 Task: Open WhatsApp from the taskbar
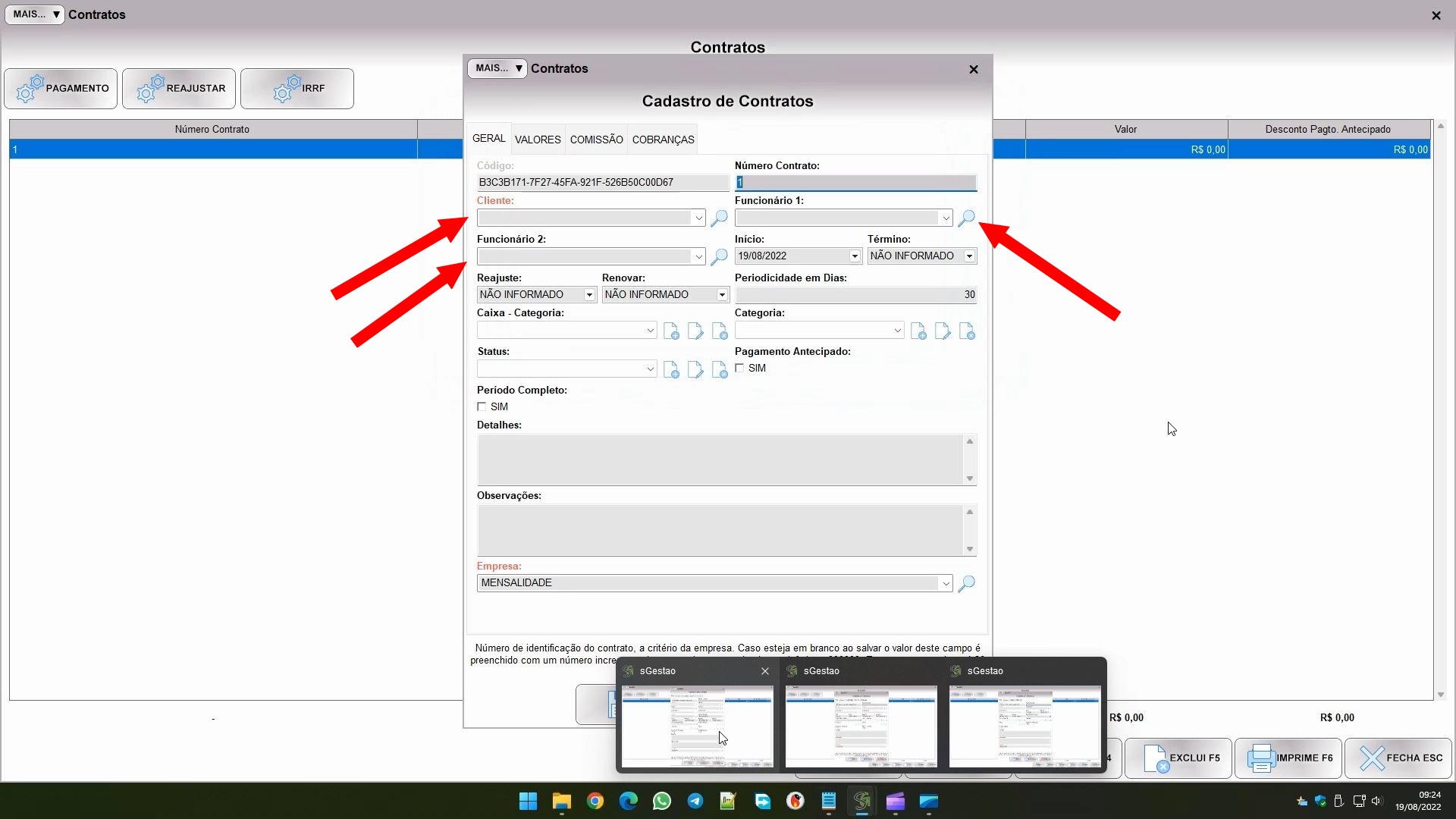click(662, 801)
